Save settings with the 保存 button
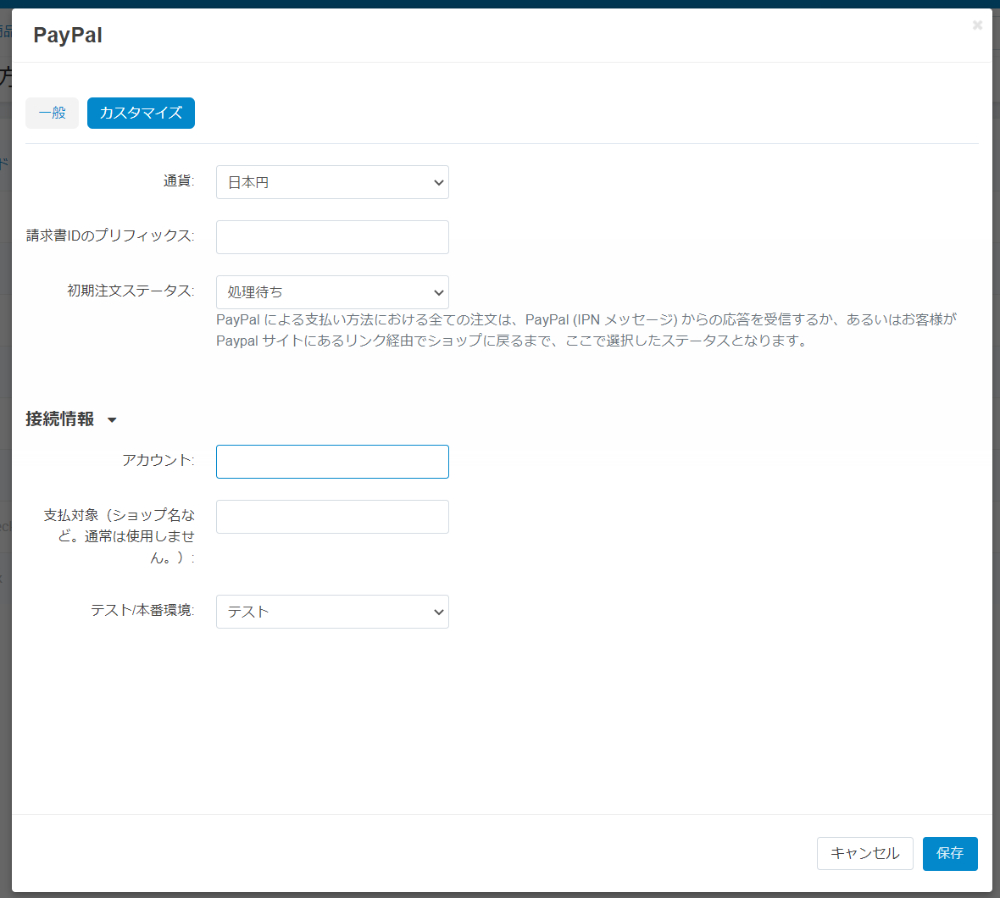 (950, 853)
